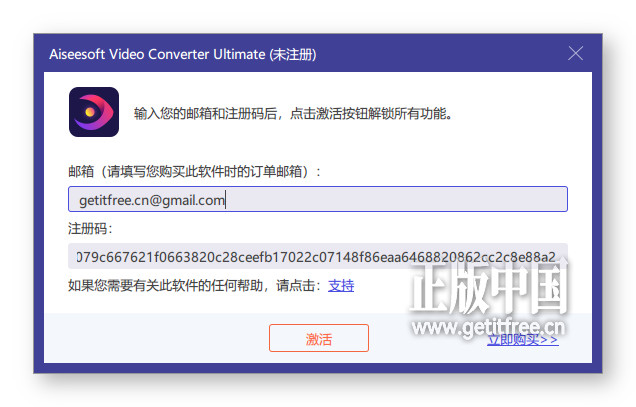This screenshot has width=636, height=407.
Task: Click the Aiseesoft Video Converter app logo
Action: click(x=94, y=112)
